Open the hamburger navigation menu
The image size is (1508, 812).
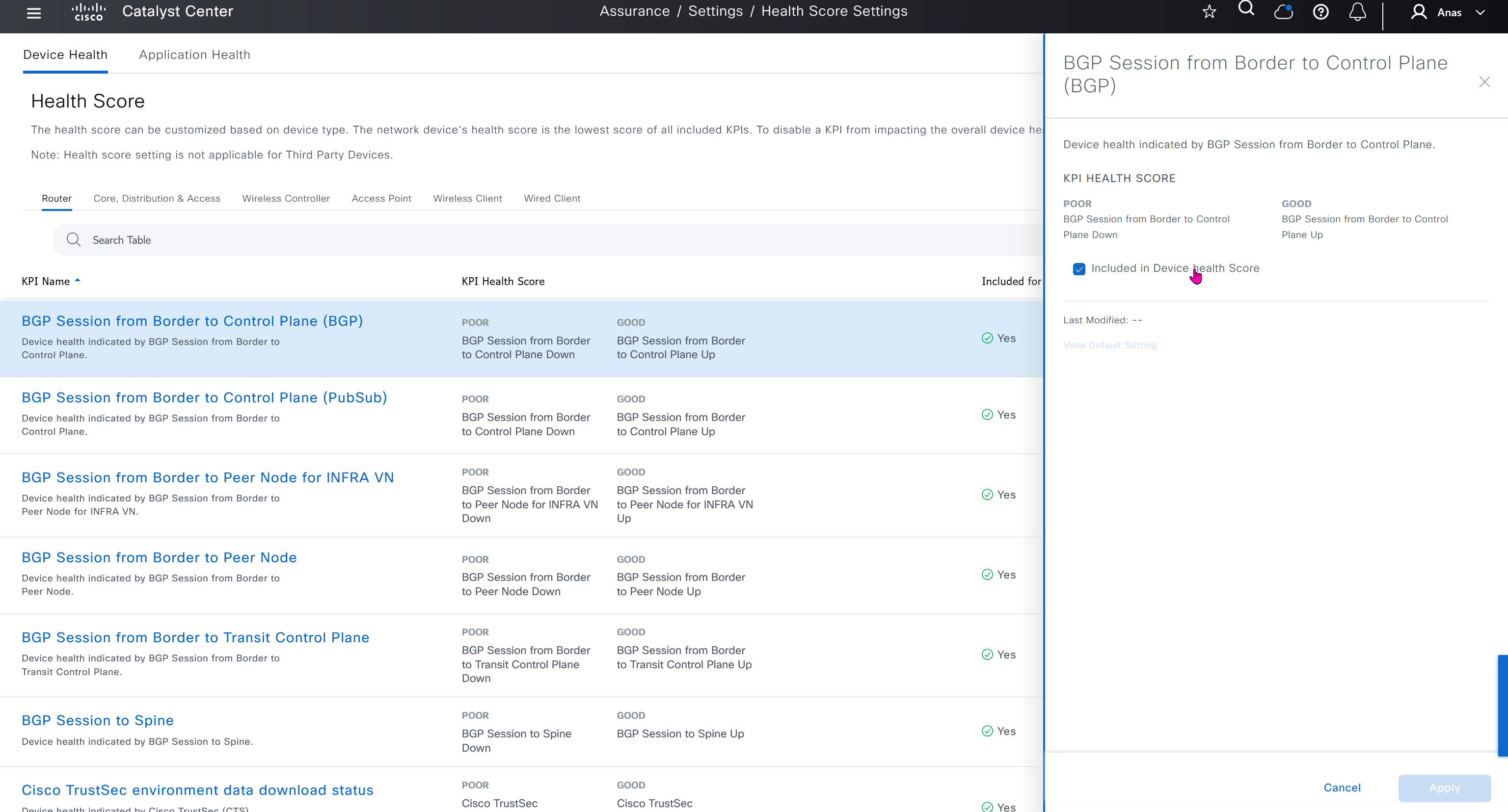[x=34, y=12]
